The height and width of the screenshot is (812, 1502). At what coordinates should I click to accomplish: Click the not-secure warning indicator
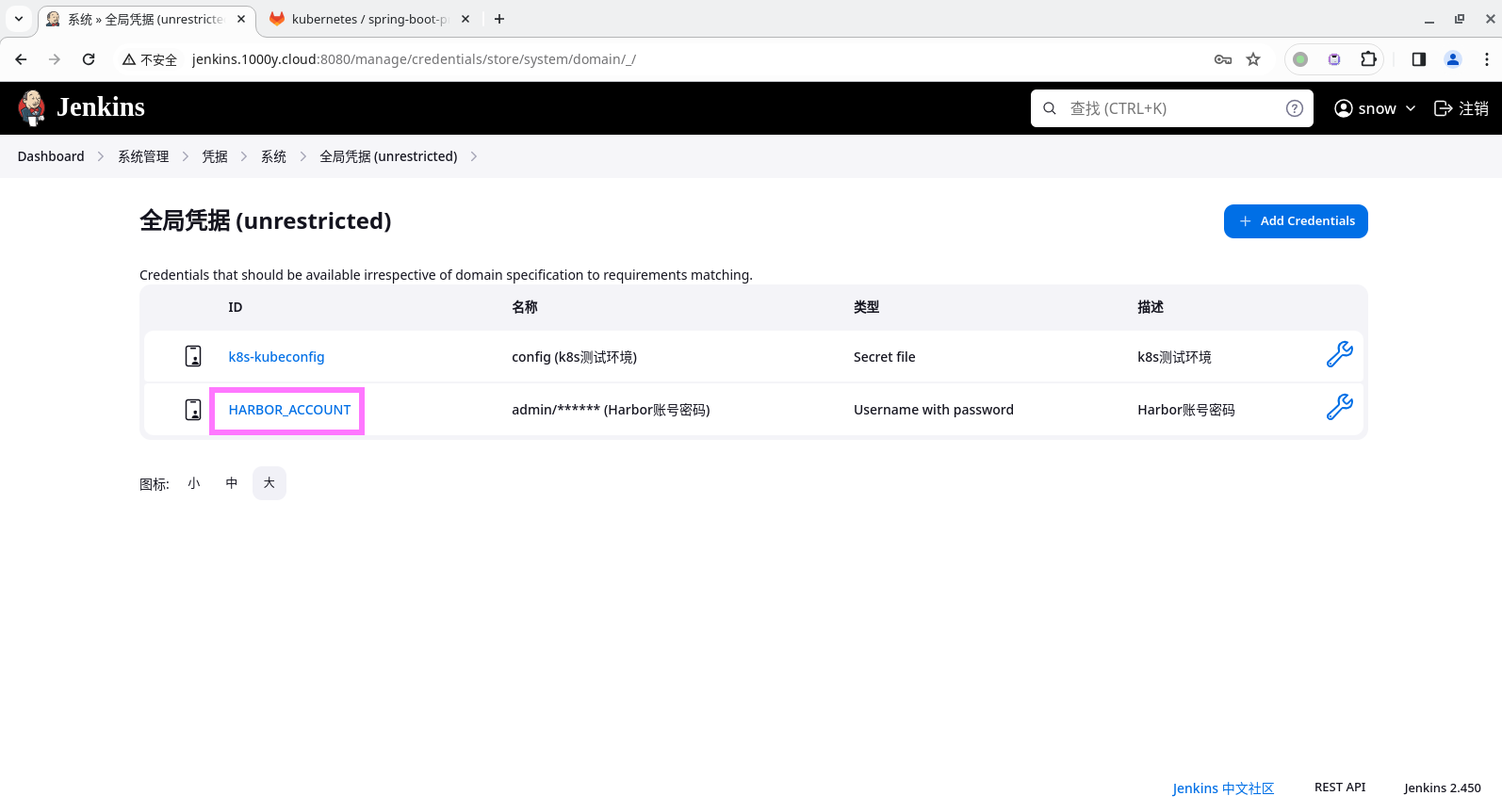coord(150,59)
